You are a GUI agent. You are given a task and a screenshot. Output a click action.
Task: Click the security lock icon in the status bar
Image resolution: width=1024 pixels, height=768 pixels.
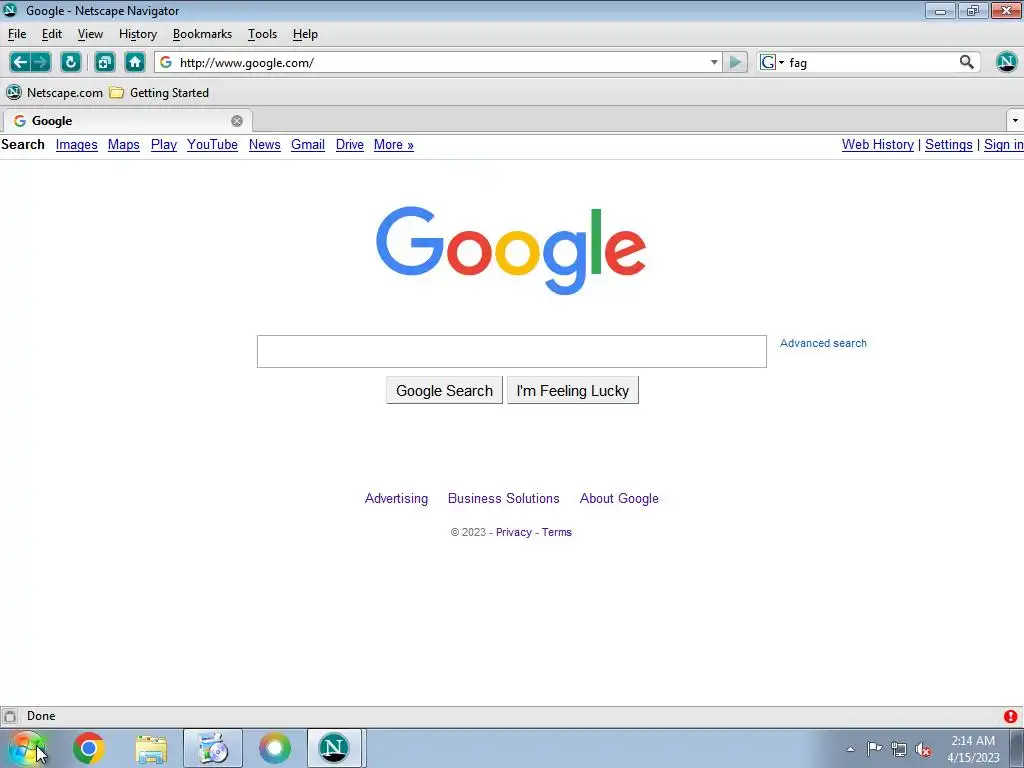pyautogui.click(x=10, y=716)
